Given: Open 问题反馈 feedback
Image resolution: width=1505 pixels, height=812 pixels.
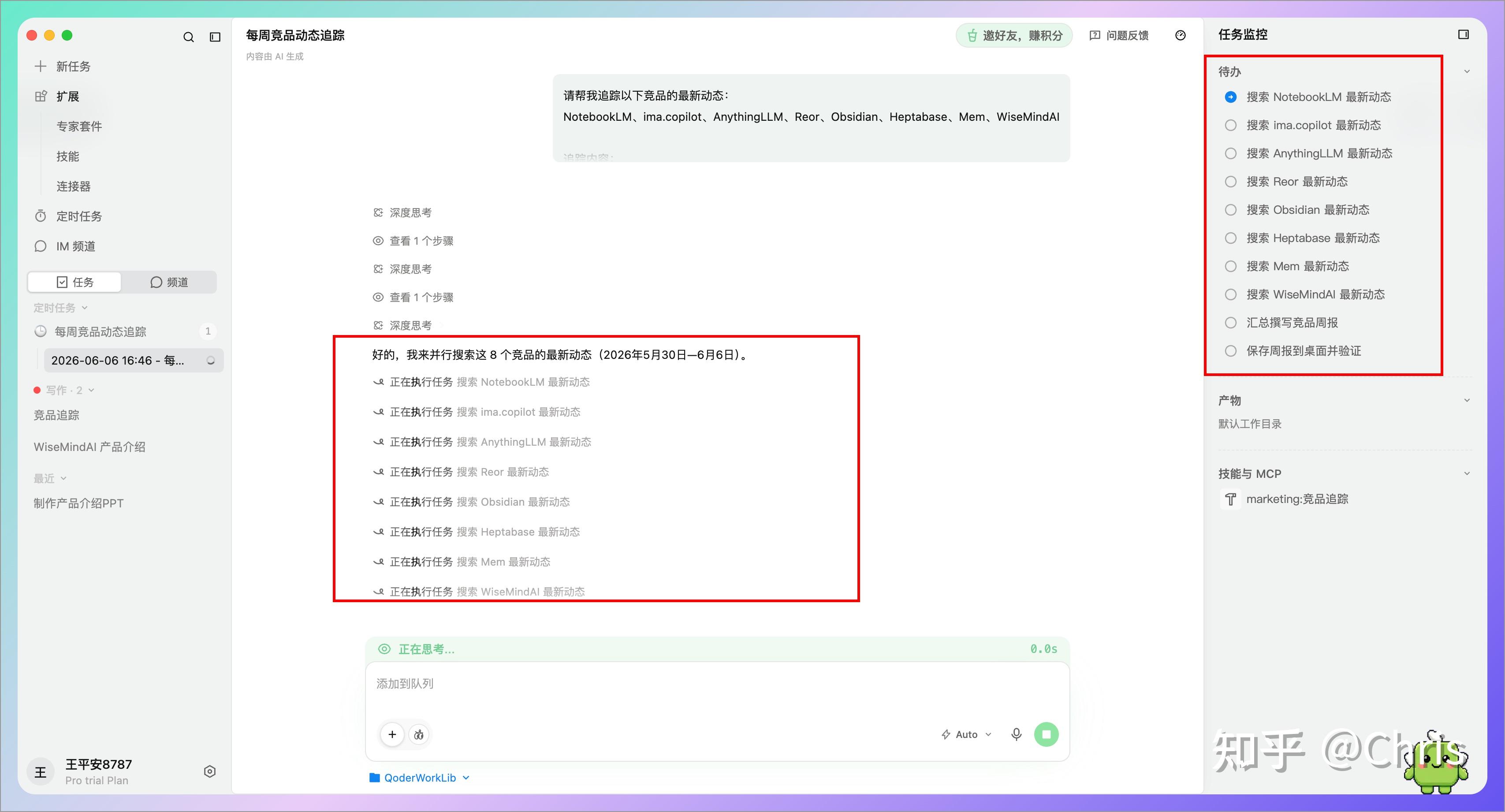Looking at the screenshot, I should [1119, 36].
